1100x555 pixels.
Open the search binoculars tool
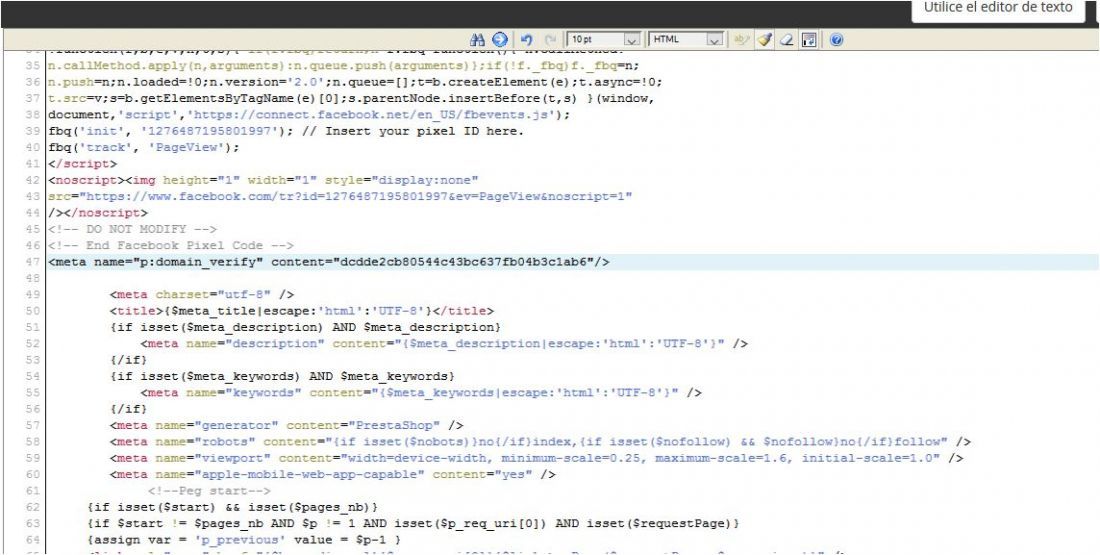coord(478,40)
